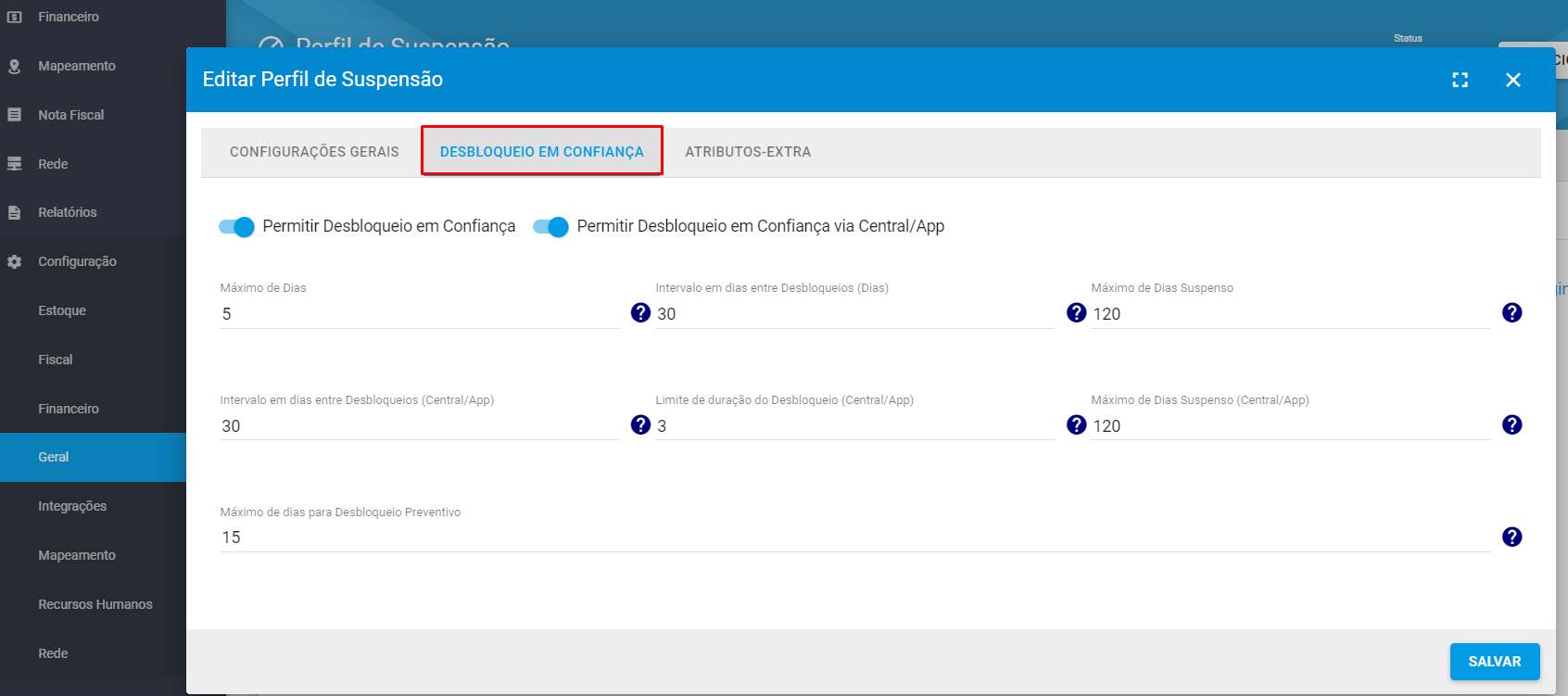Open help icon for Intervalo entre Desbloqueios (Dias)
Viewport: 1568px width, 696px height.
click(1076, 312)
